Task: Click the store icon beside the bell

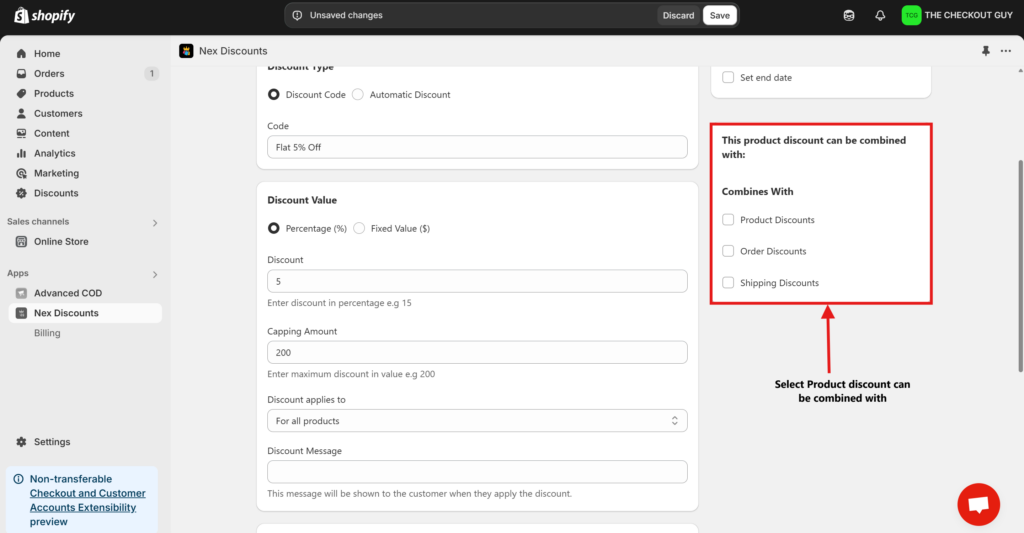Action: click(x=849, y=16)
